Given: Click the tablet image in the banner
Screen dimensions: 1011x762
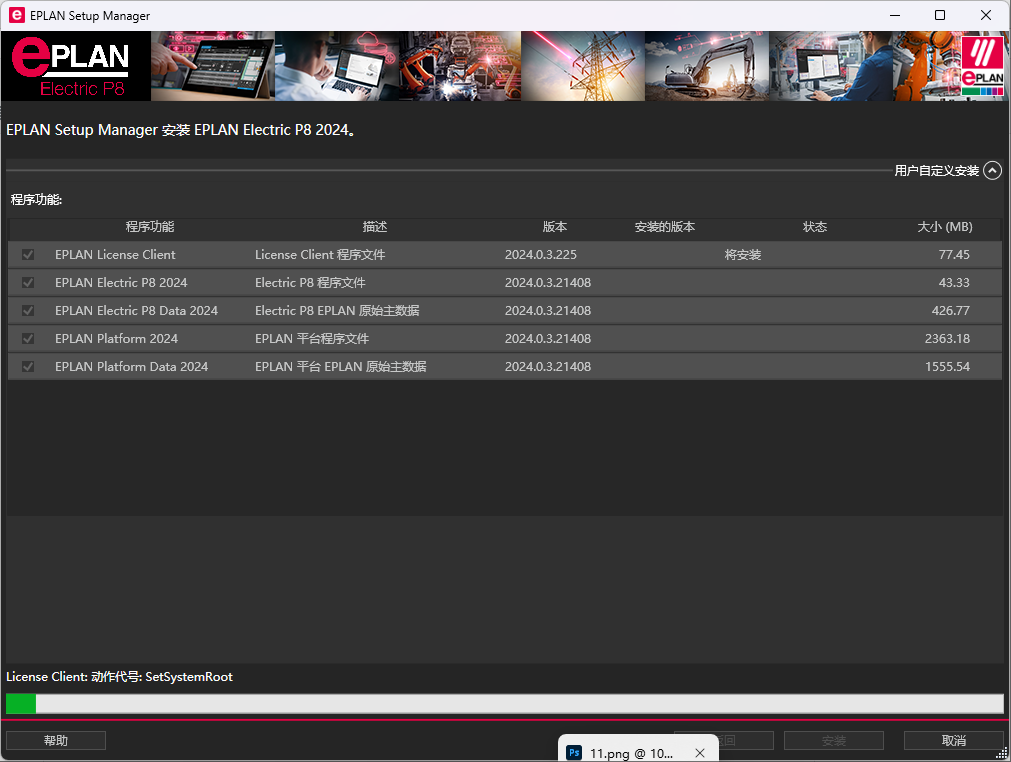Looking at the screenshot, I should click(212, 67).
